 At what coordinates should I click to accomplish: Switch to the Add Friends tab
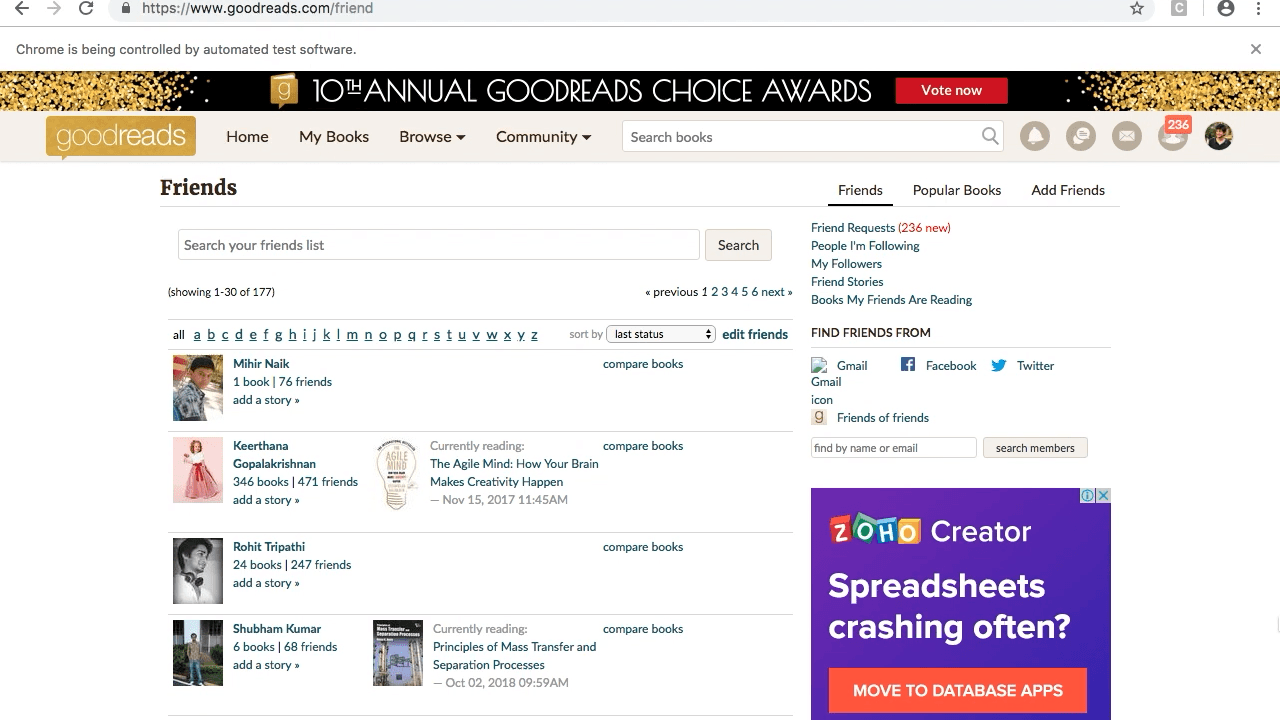(x=1068, y=190)
